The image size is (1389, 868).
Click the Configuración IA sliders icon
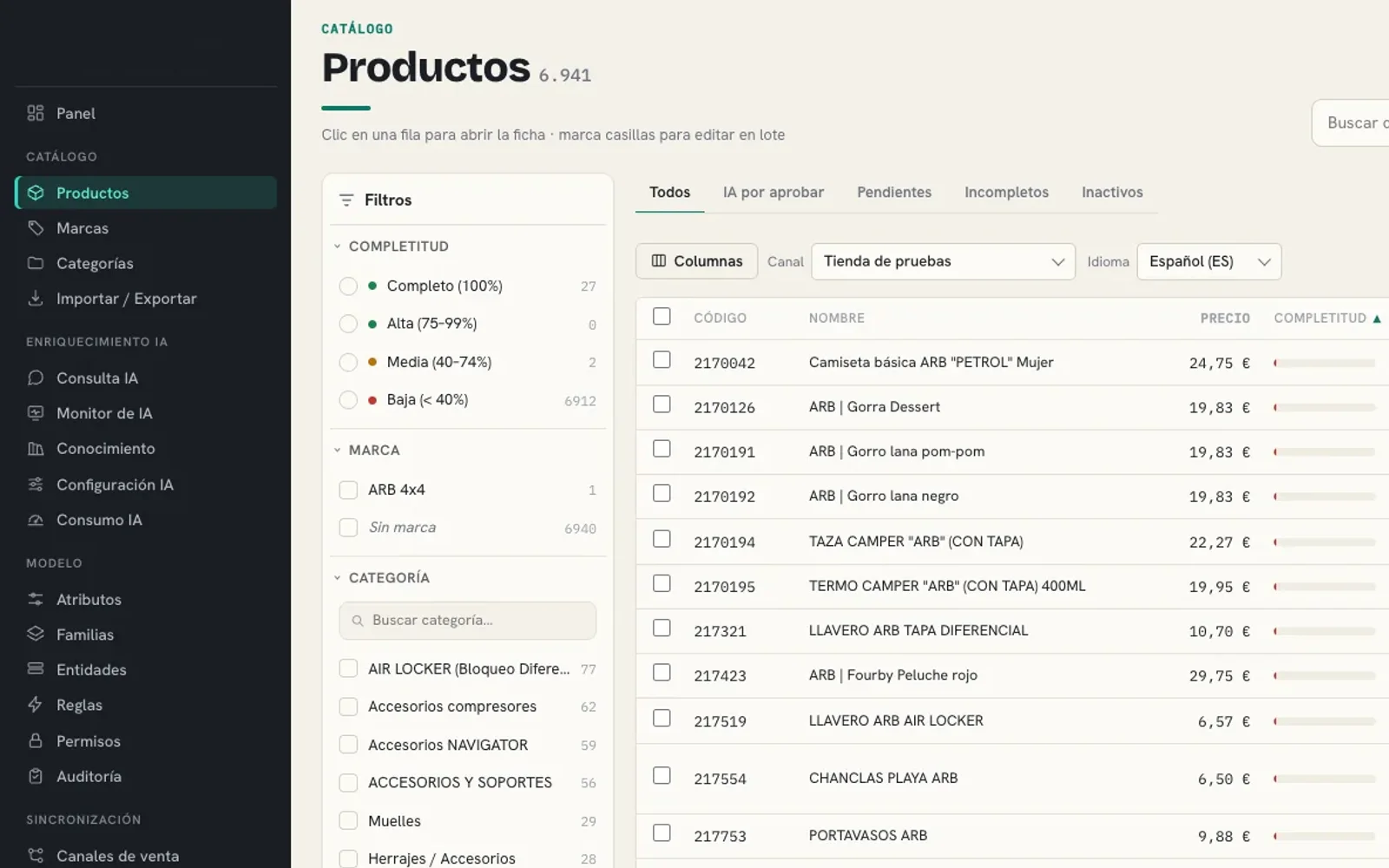36,484
